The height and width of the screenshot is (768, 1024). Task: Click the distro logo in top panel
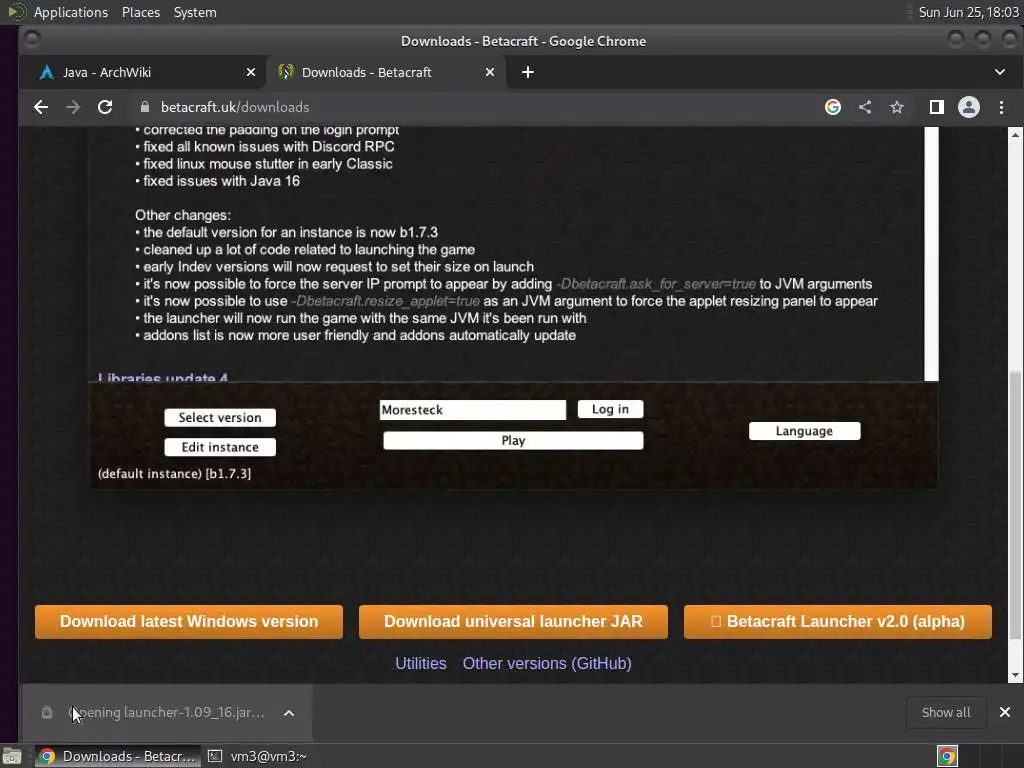(16, 12)
